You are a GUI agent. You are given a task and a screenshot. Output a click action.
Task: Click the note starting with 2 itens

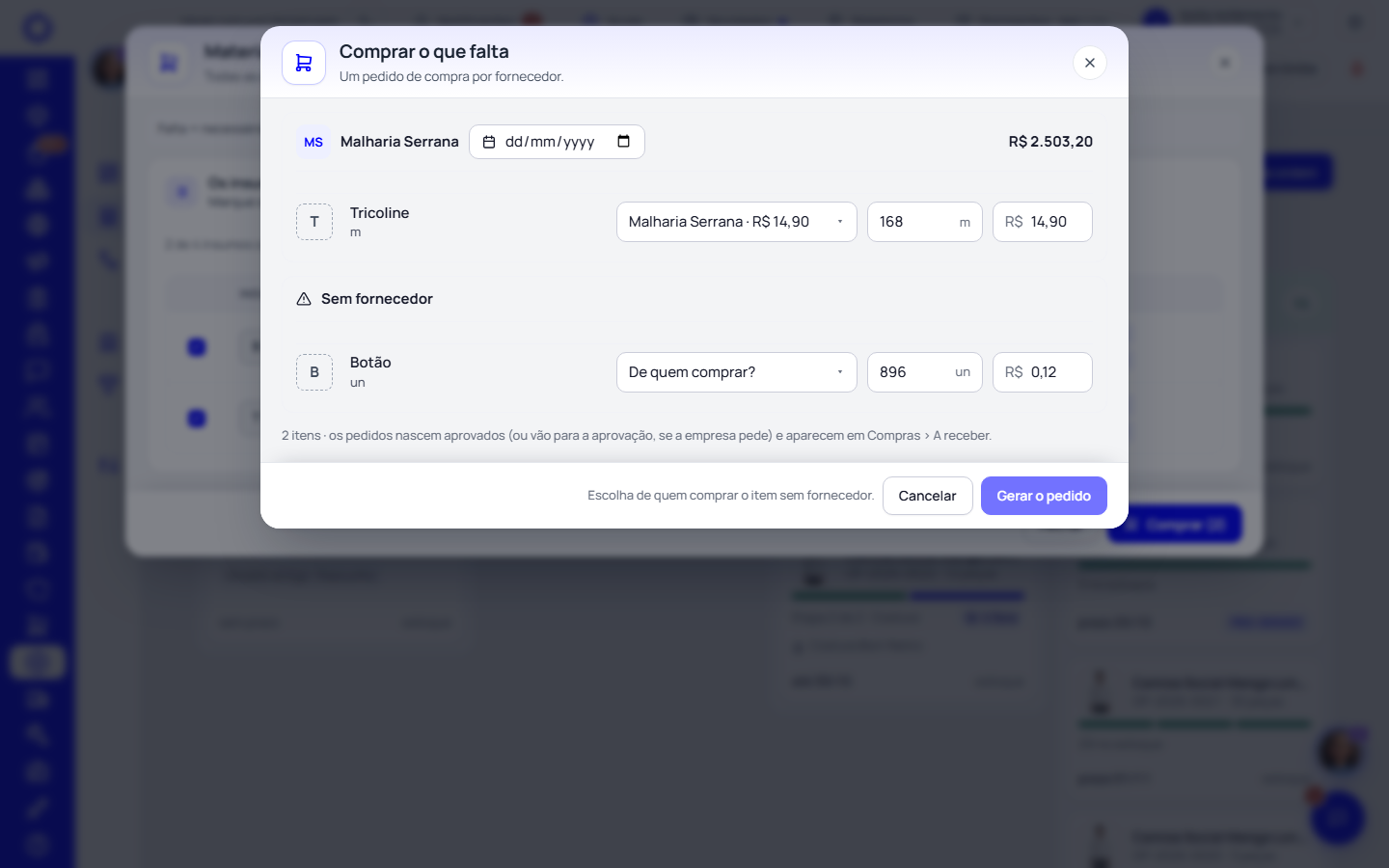(x=637, y=436)
